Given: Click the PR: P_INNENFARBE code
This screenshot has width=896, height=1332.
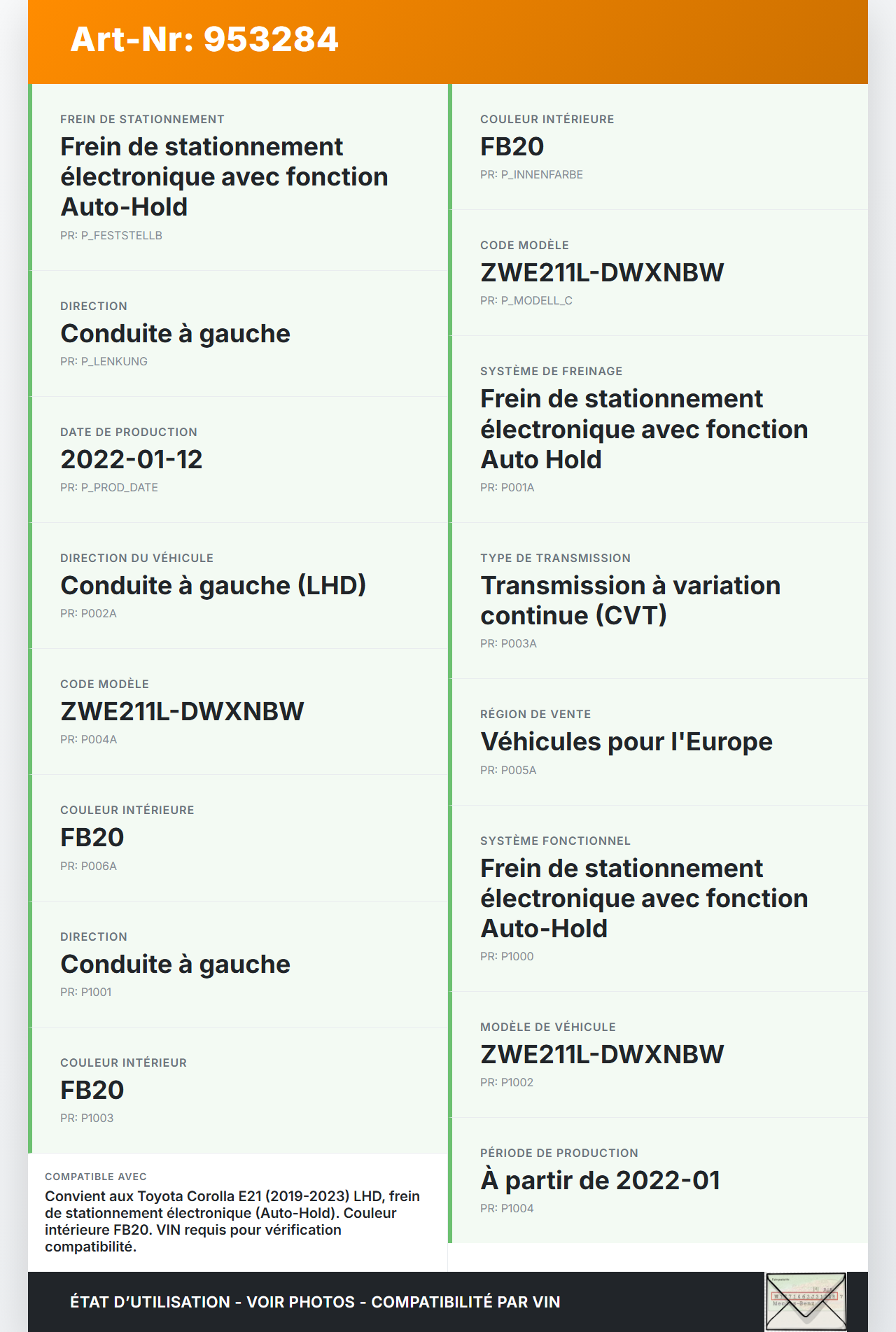Looking at the screenshot, I should tap(531, 175).
